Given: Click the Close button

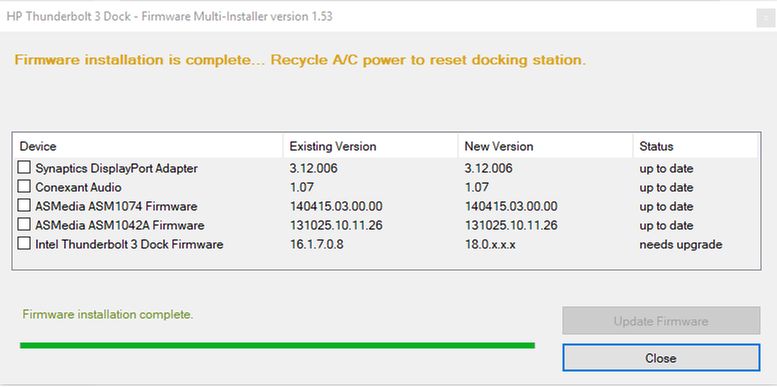Looking at the screenshot, I should pyautogui.click(x=661, y=358).
